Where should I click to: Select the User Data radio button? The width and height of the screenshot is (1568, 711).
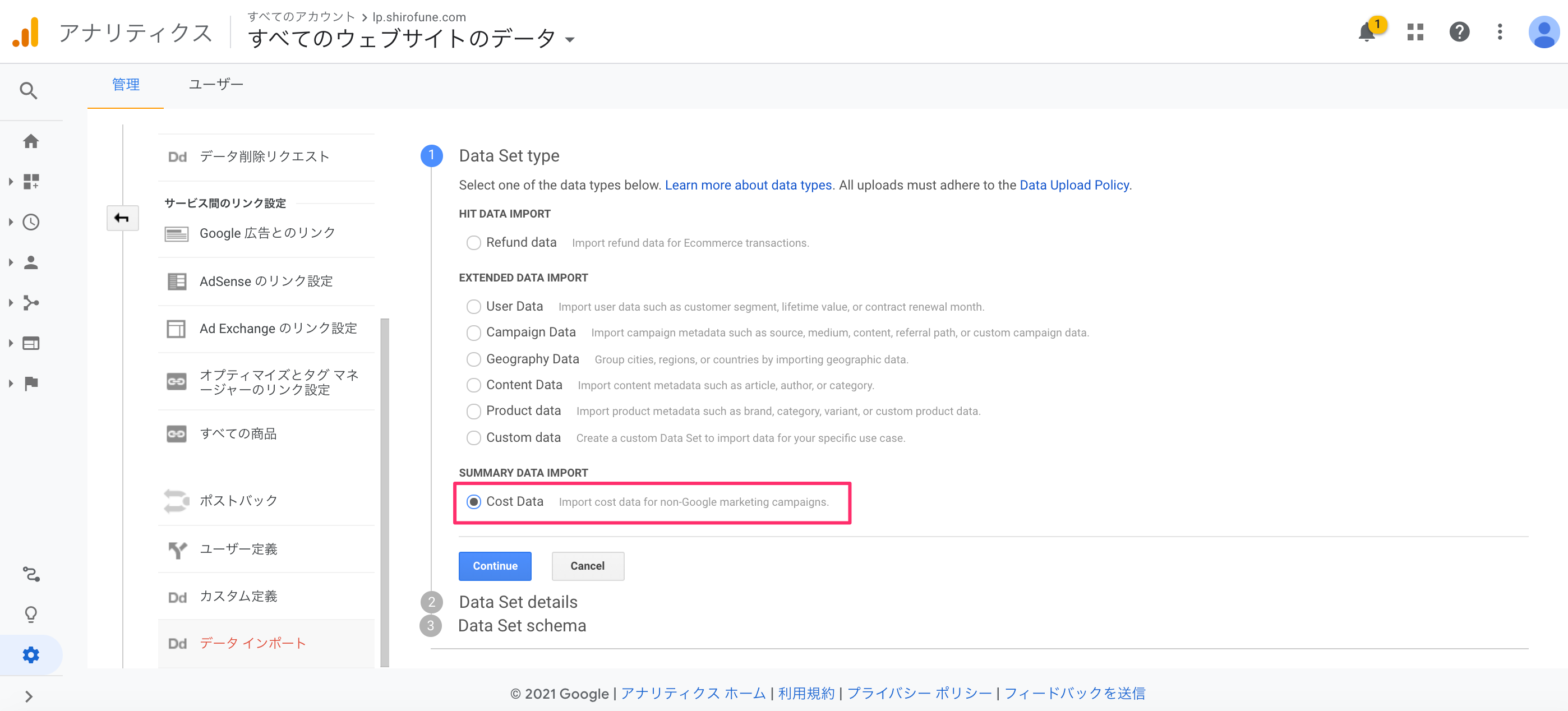point(473,307)
